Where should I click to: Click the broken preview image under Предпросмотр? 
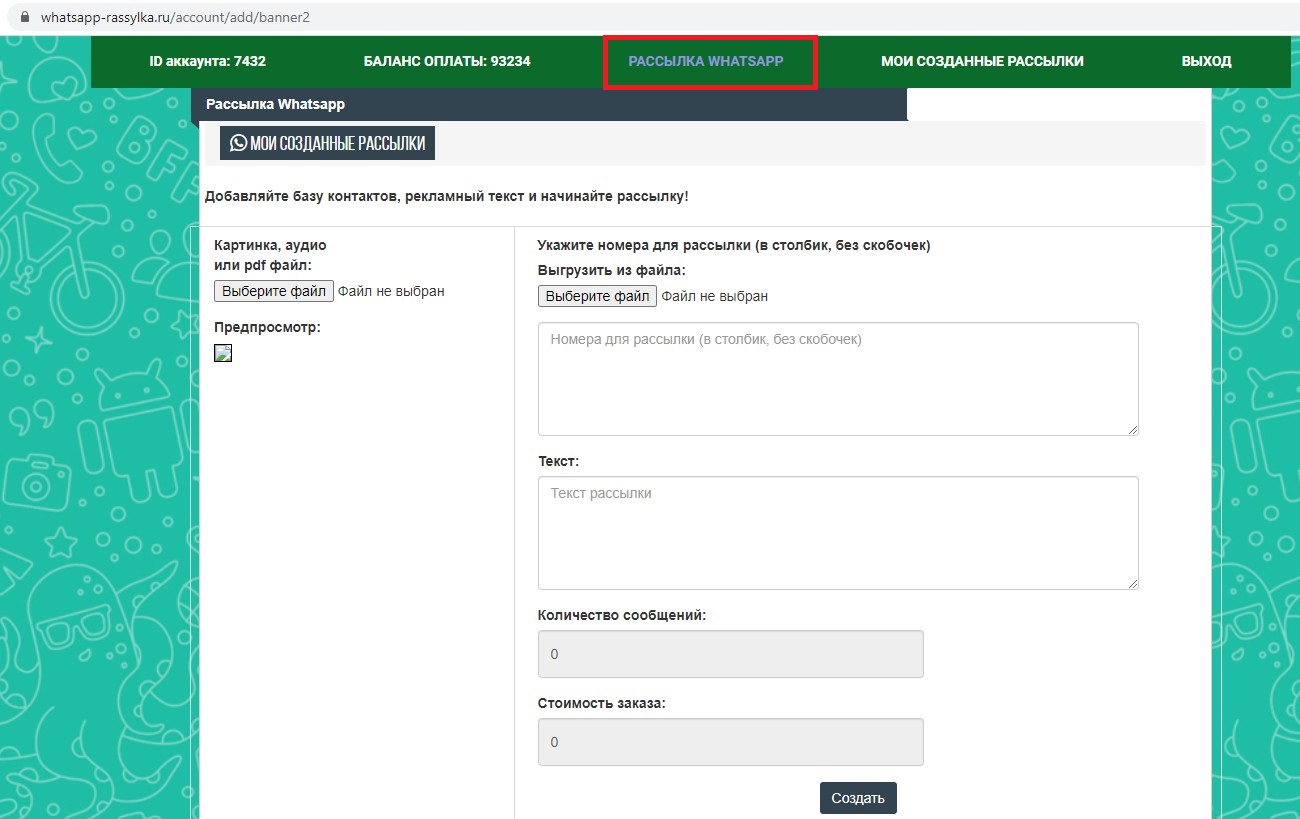click(223, 352)
